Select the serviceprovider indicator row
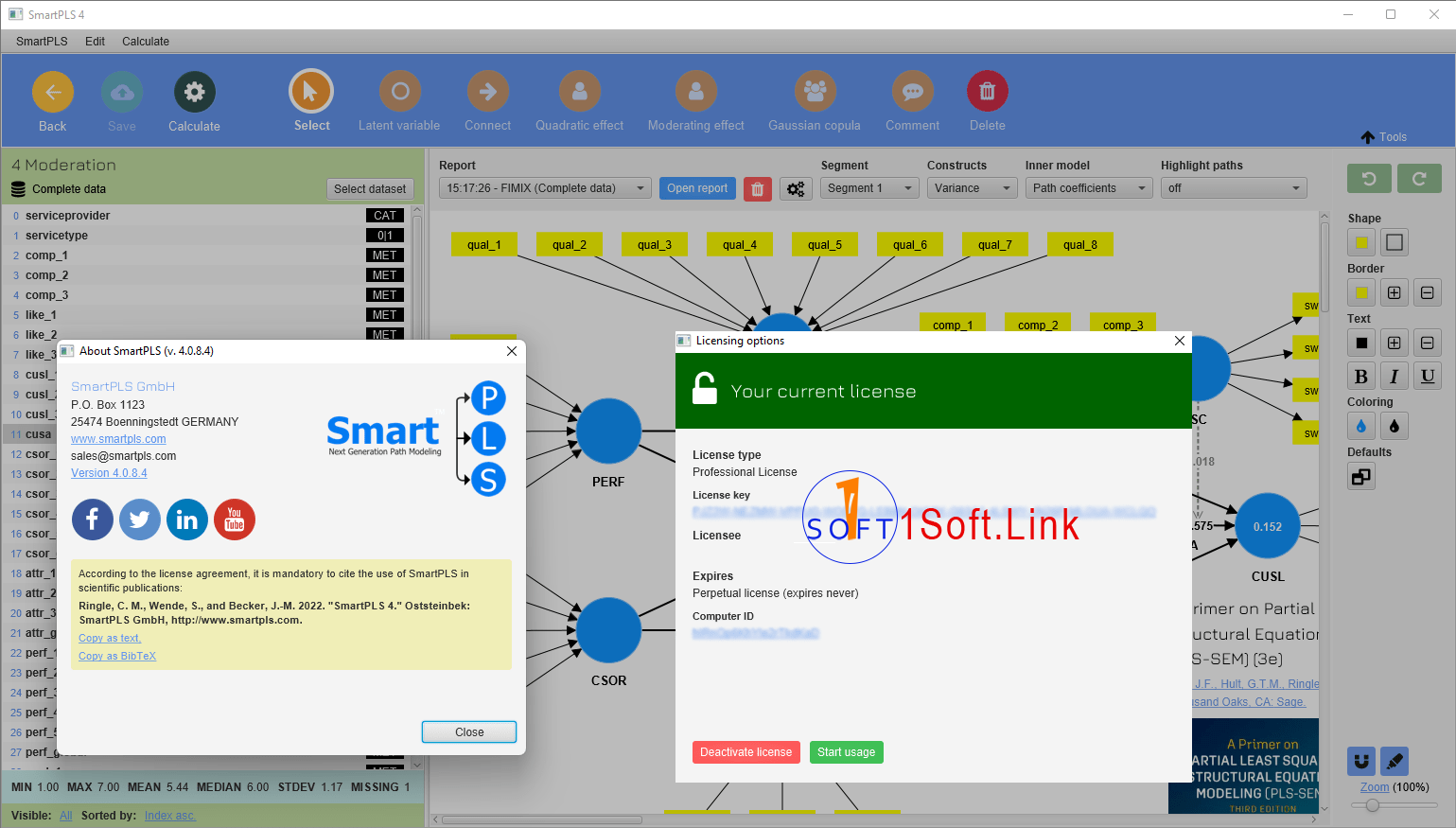 tap(208, 216)
